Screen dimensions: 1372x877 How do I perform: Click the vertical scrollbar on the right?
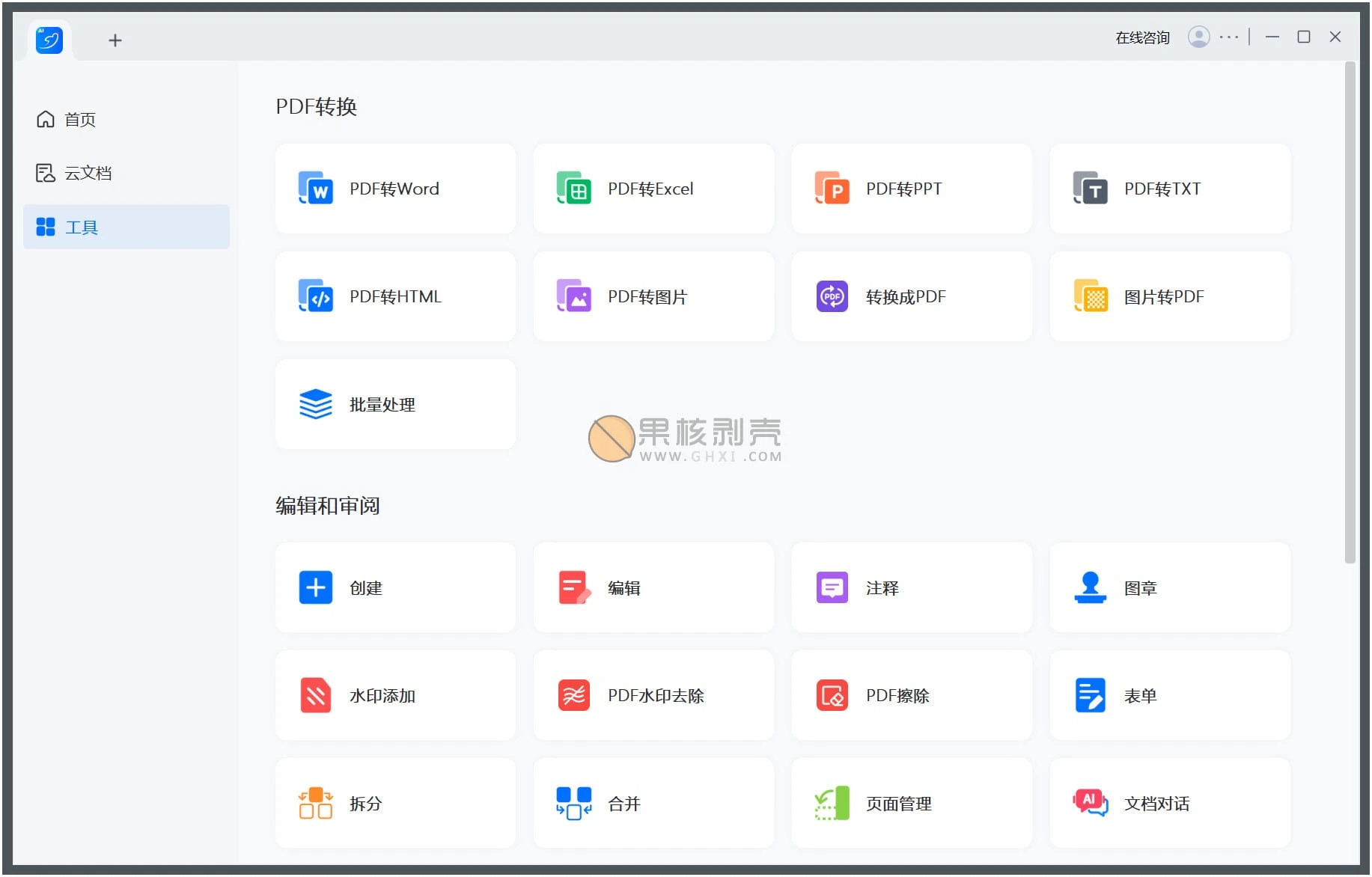(x=1350, y=314)
